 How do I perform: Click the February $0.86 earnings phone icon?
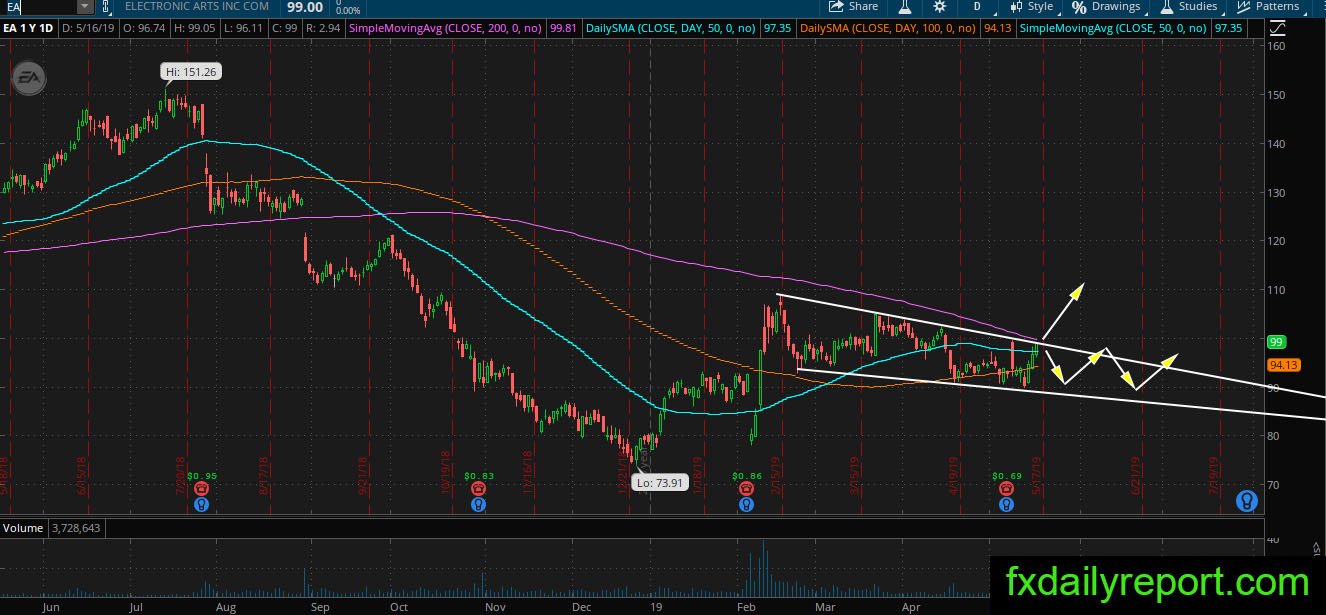coord(746,488)
